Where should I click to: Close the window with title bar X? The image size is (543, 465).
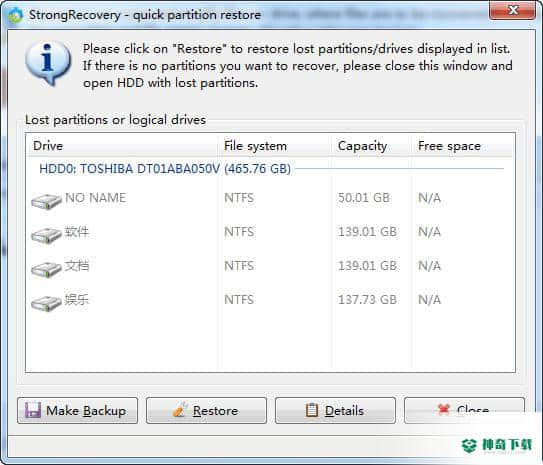[513, 10]
